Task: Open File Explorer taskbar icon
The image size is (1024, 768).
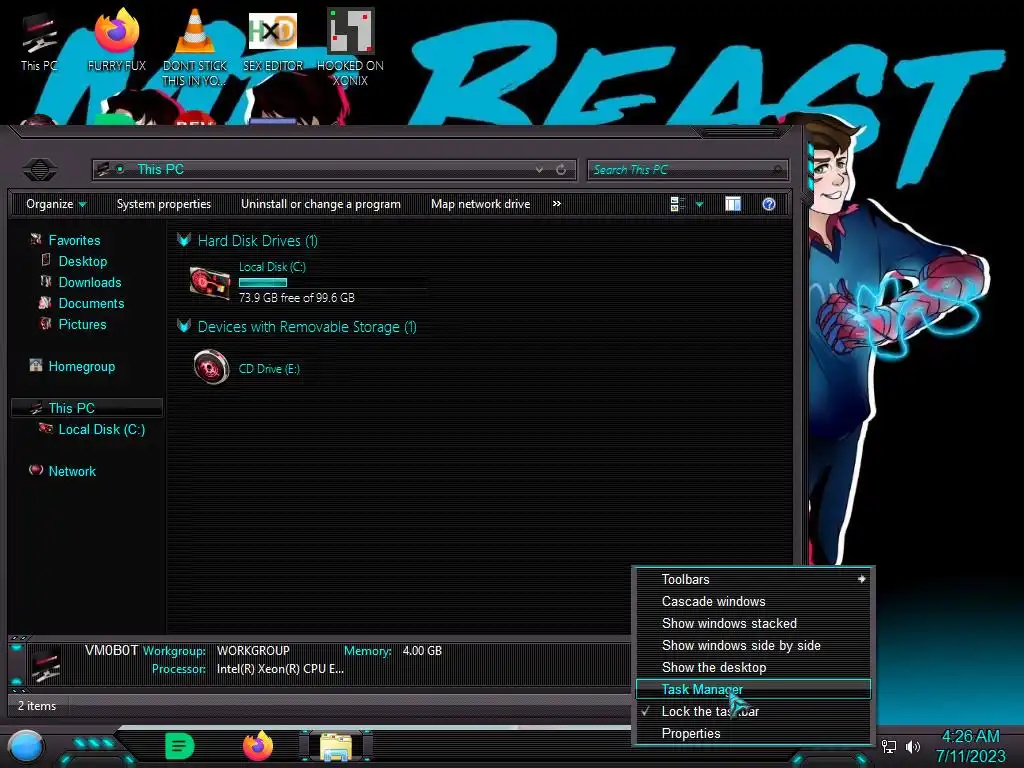Action: (336, 747)
